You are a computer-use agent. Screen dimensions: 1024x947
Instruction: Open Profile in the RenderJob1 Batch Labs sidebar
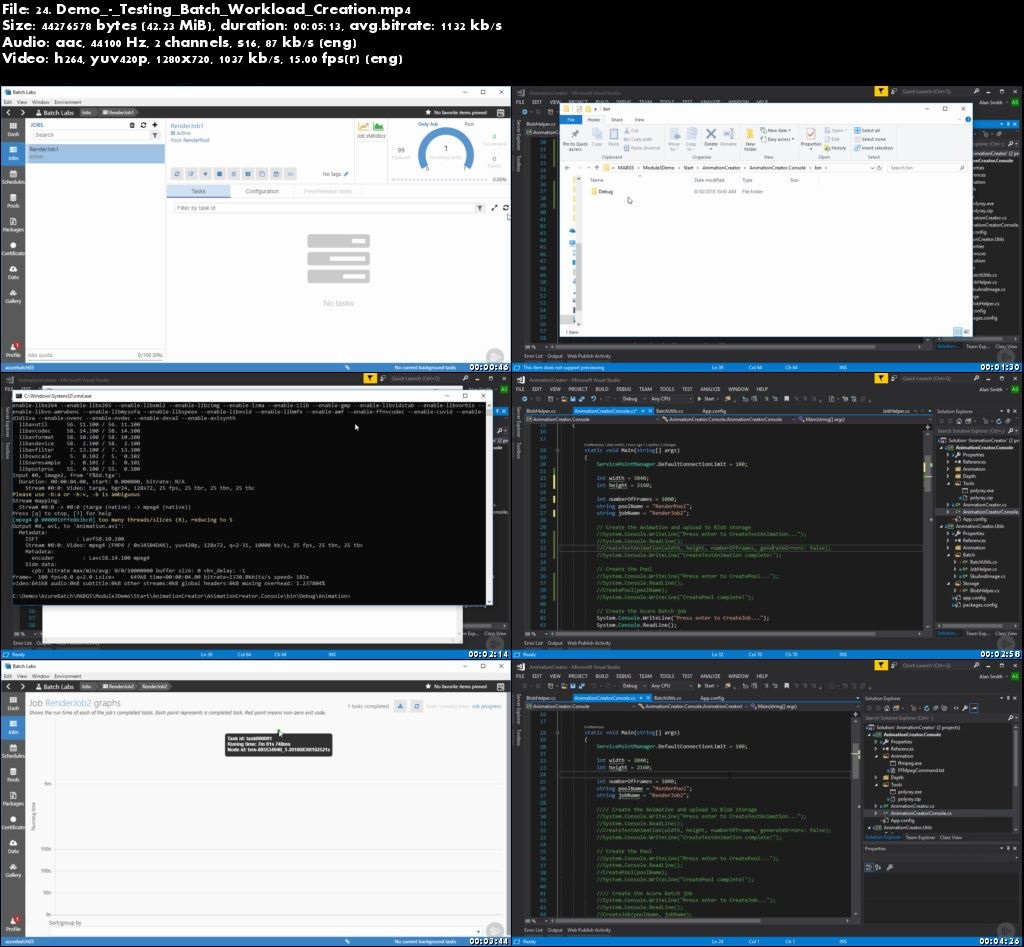[x=13, y=349]
